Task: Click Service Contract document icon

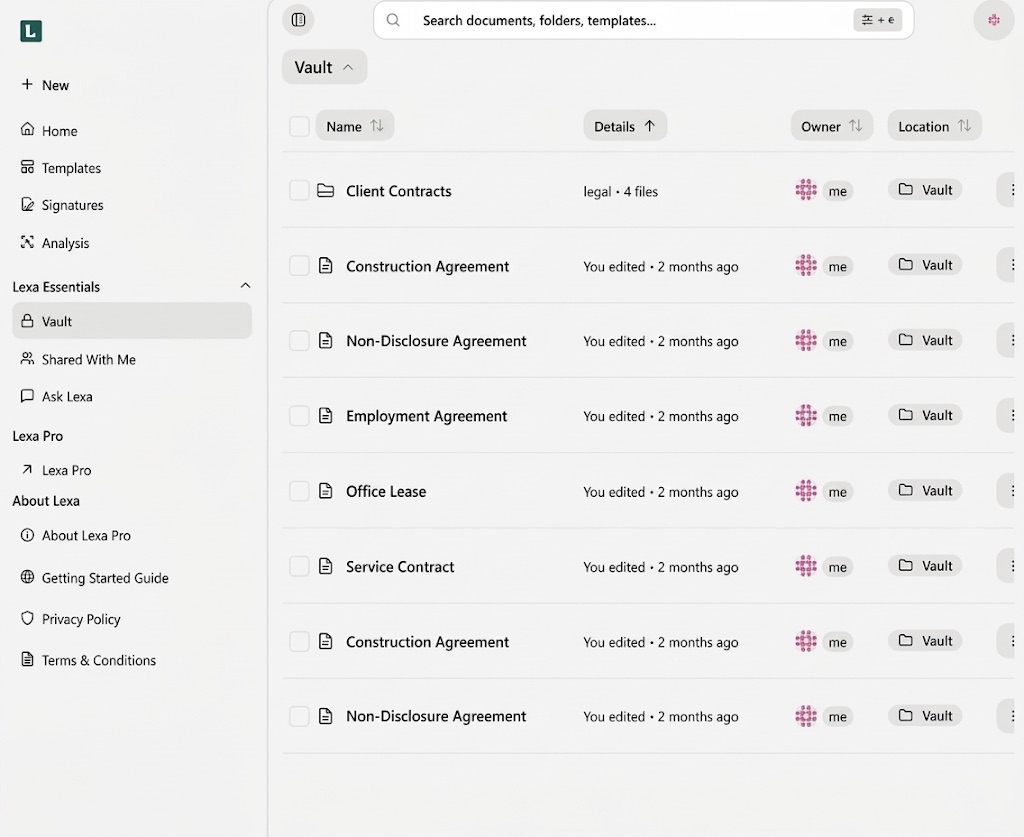Action: (325, 566)
